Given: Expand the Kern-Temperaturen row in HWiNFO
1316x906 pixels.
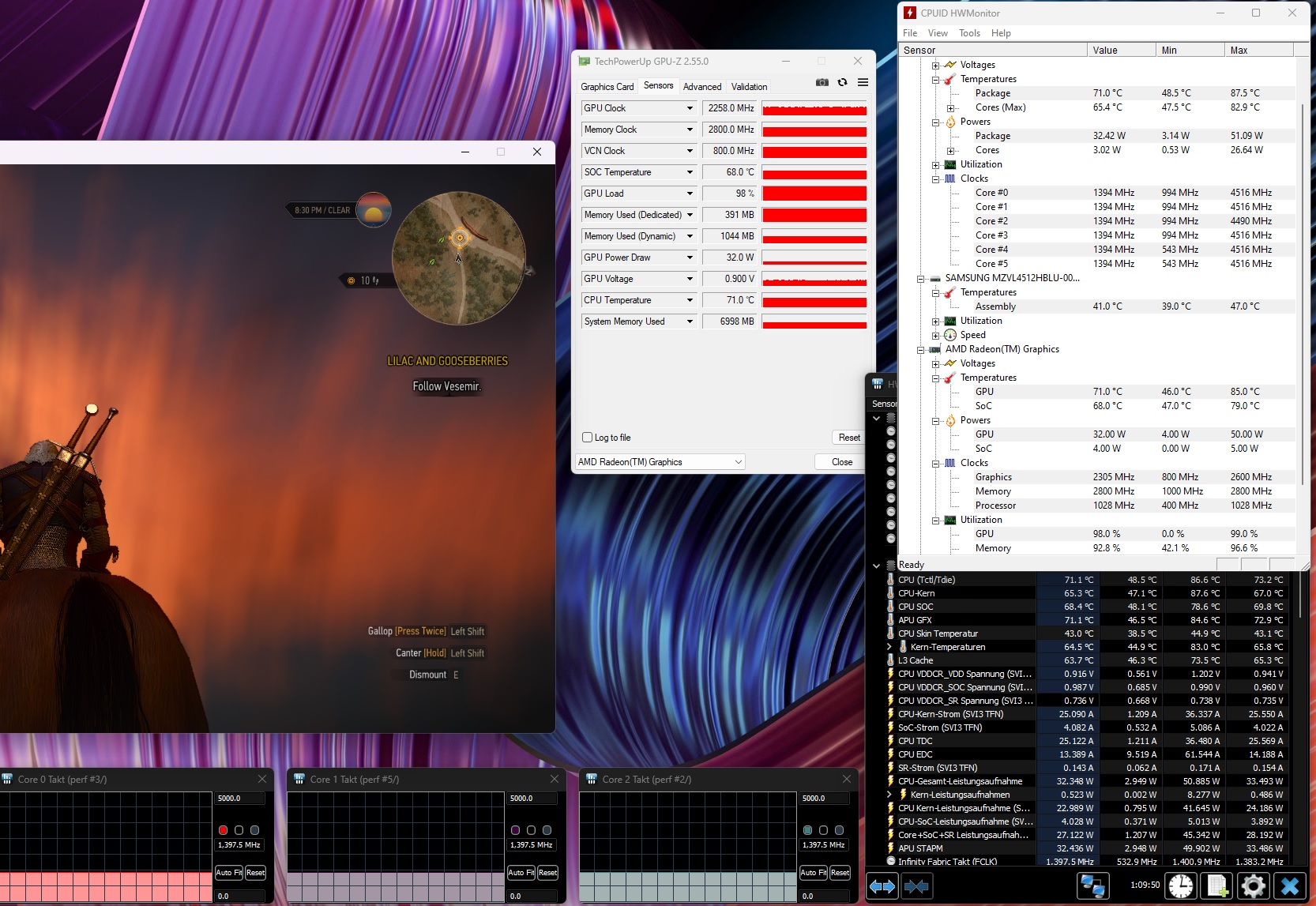Looking at the screenshot, I should 890,647.
